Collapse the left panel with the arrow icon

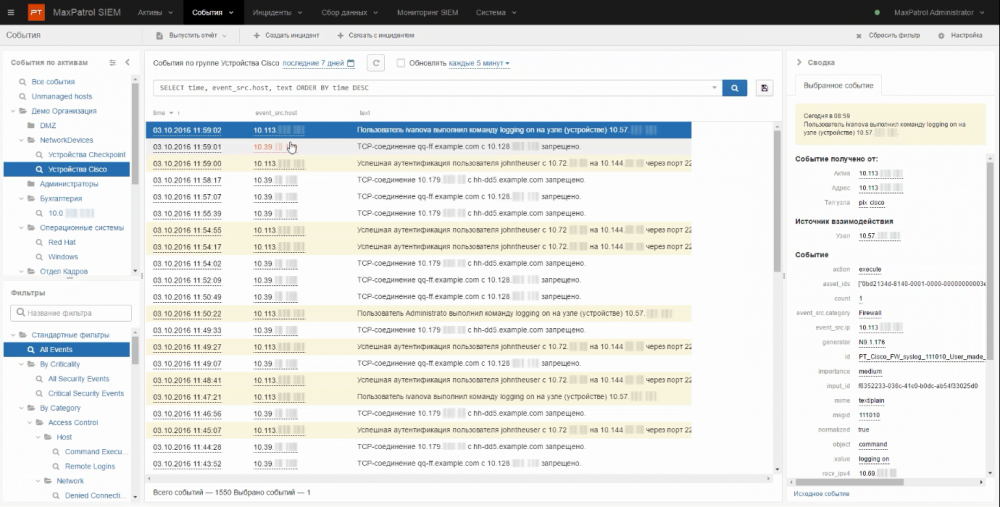[x=128, y=63]
